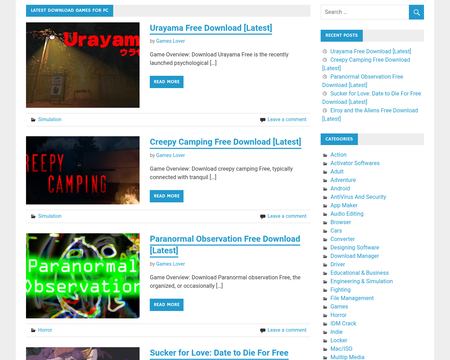
Task: Open the File Management category
Action: 352,298
